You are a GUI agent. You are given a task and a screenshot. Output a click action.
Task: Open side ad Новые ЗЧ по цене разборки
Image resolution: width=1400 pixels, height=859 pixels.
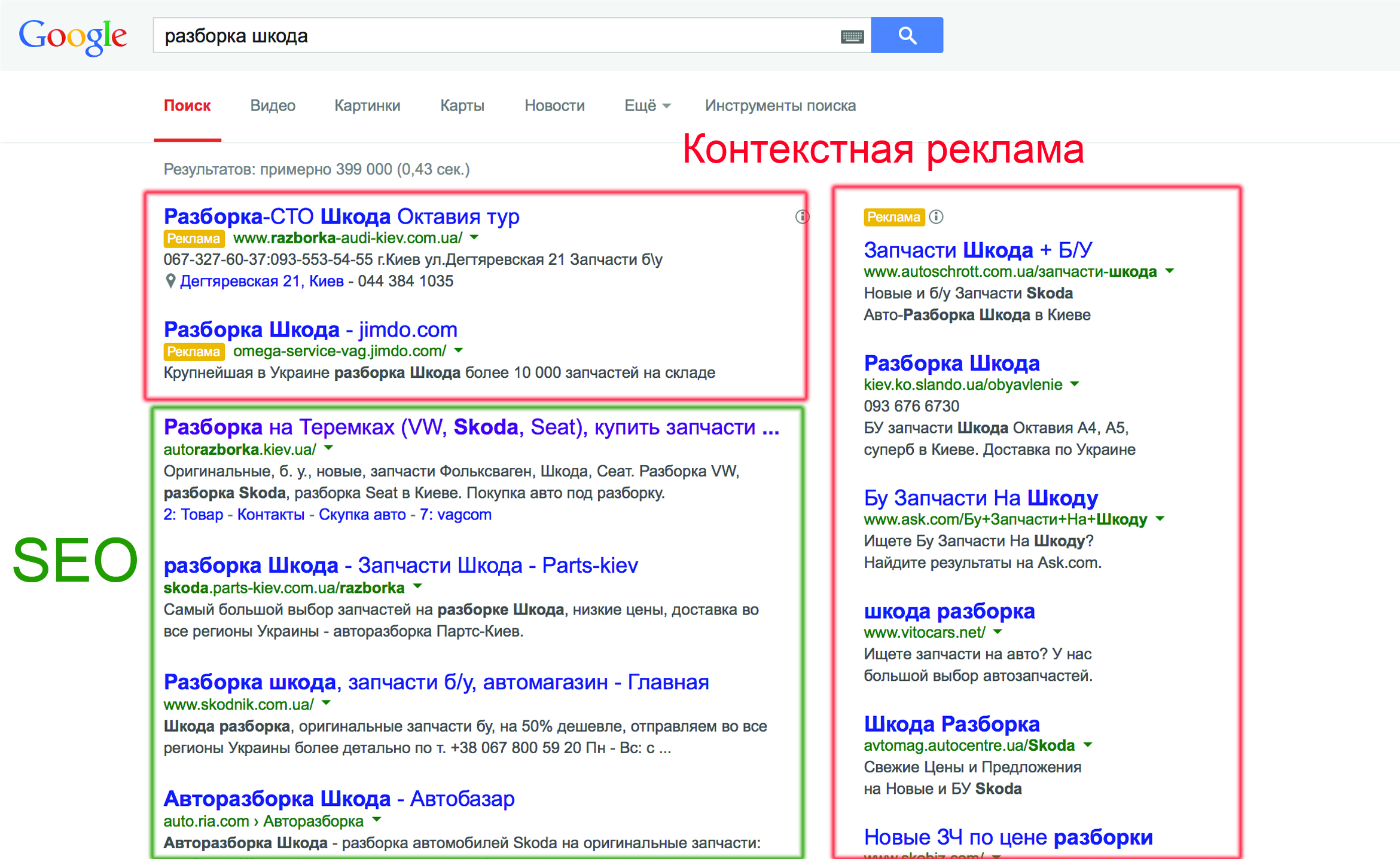(x=1008, y=837)
